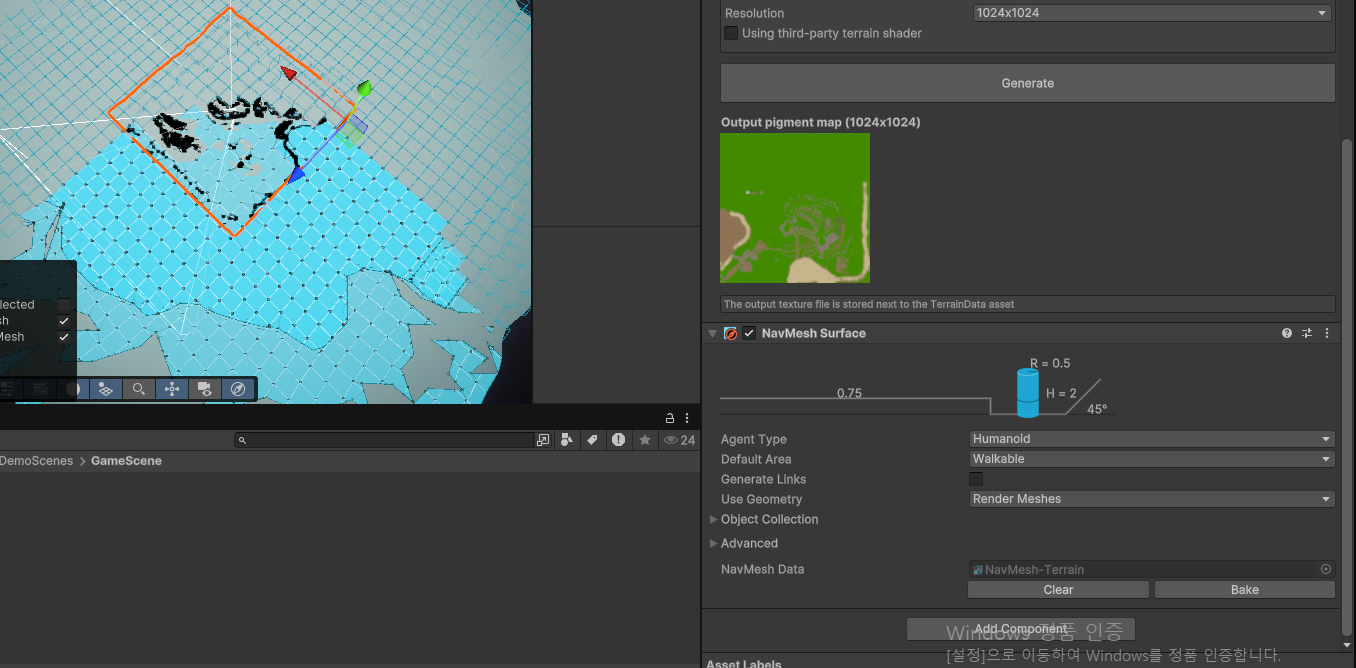Click the presets icon on NavMesh Surface
This screenshot has height=668, width=1356.
point(1306,333)
